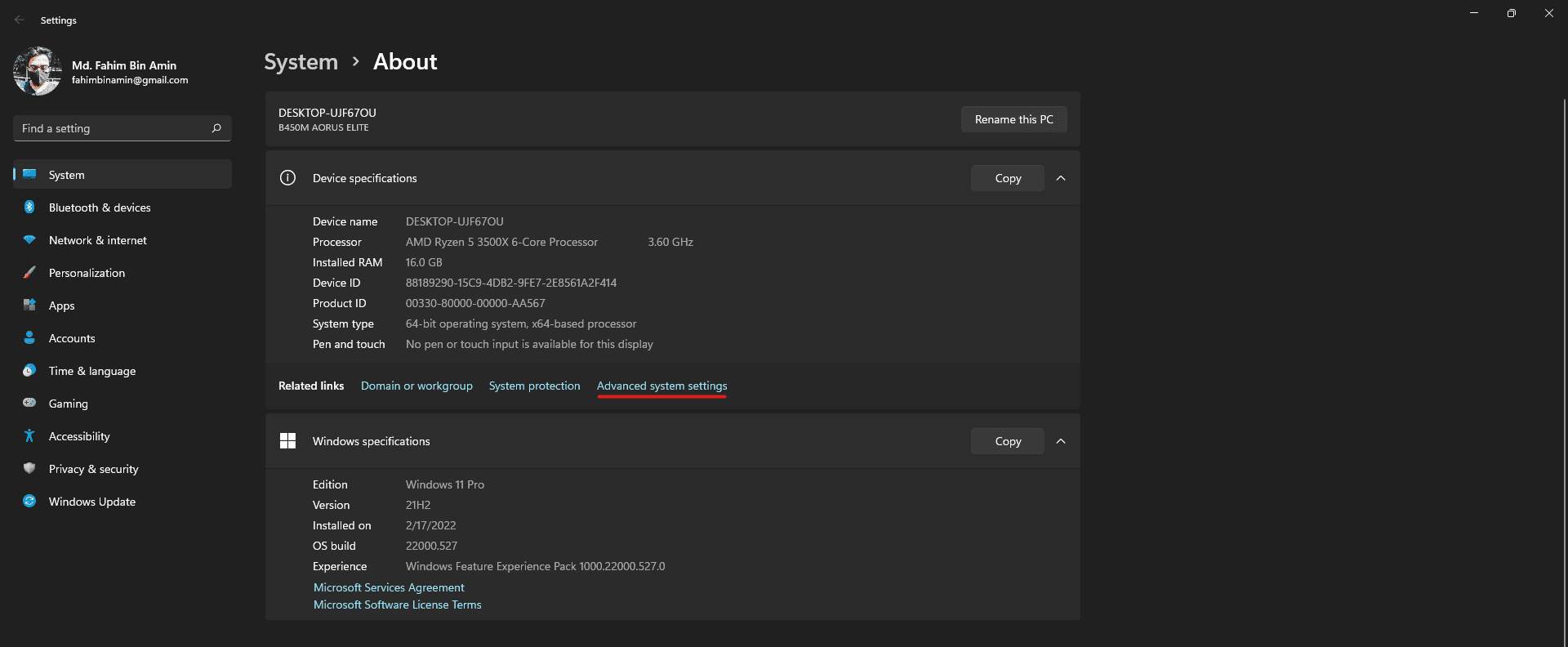Click the OS build value 22000.527
The image size is (1568, 647).
point(431,546)
